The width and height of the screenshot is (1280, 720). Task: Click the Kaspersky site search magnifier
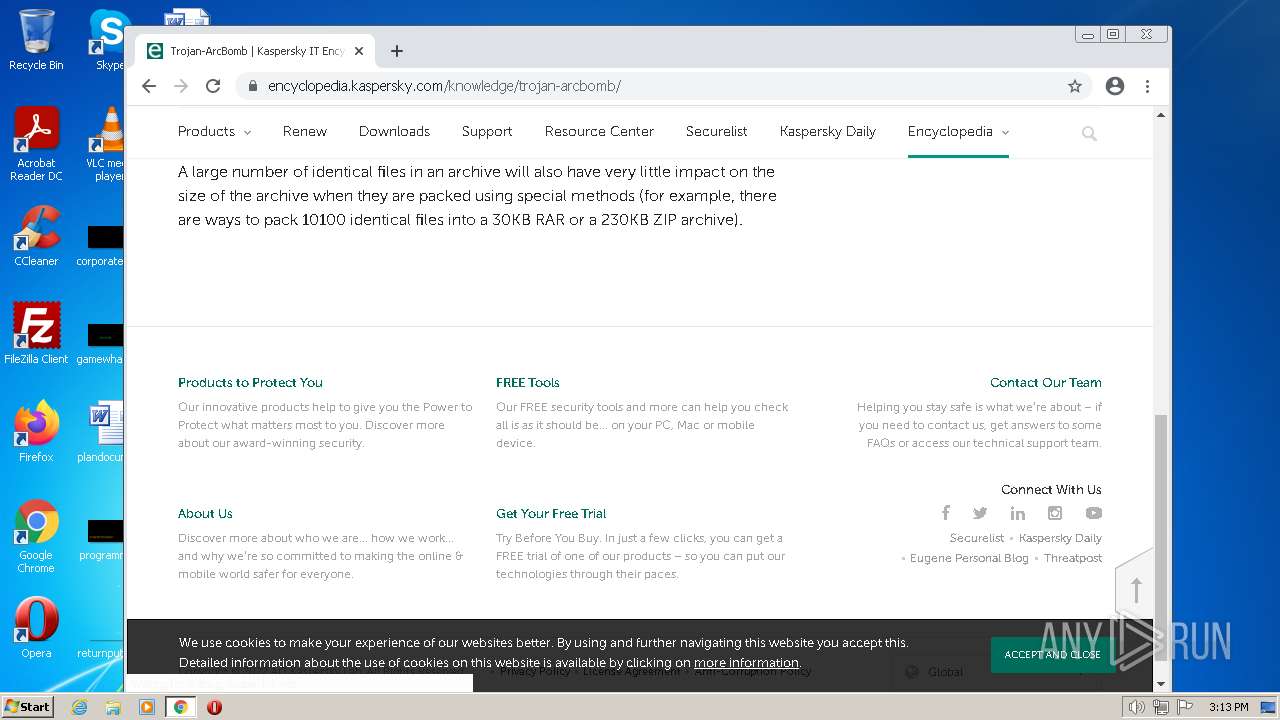1089,133
